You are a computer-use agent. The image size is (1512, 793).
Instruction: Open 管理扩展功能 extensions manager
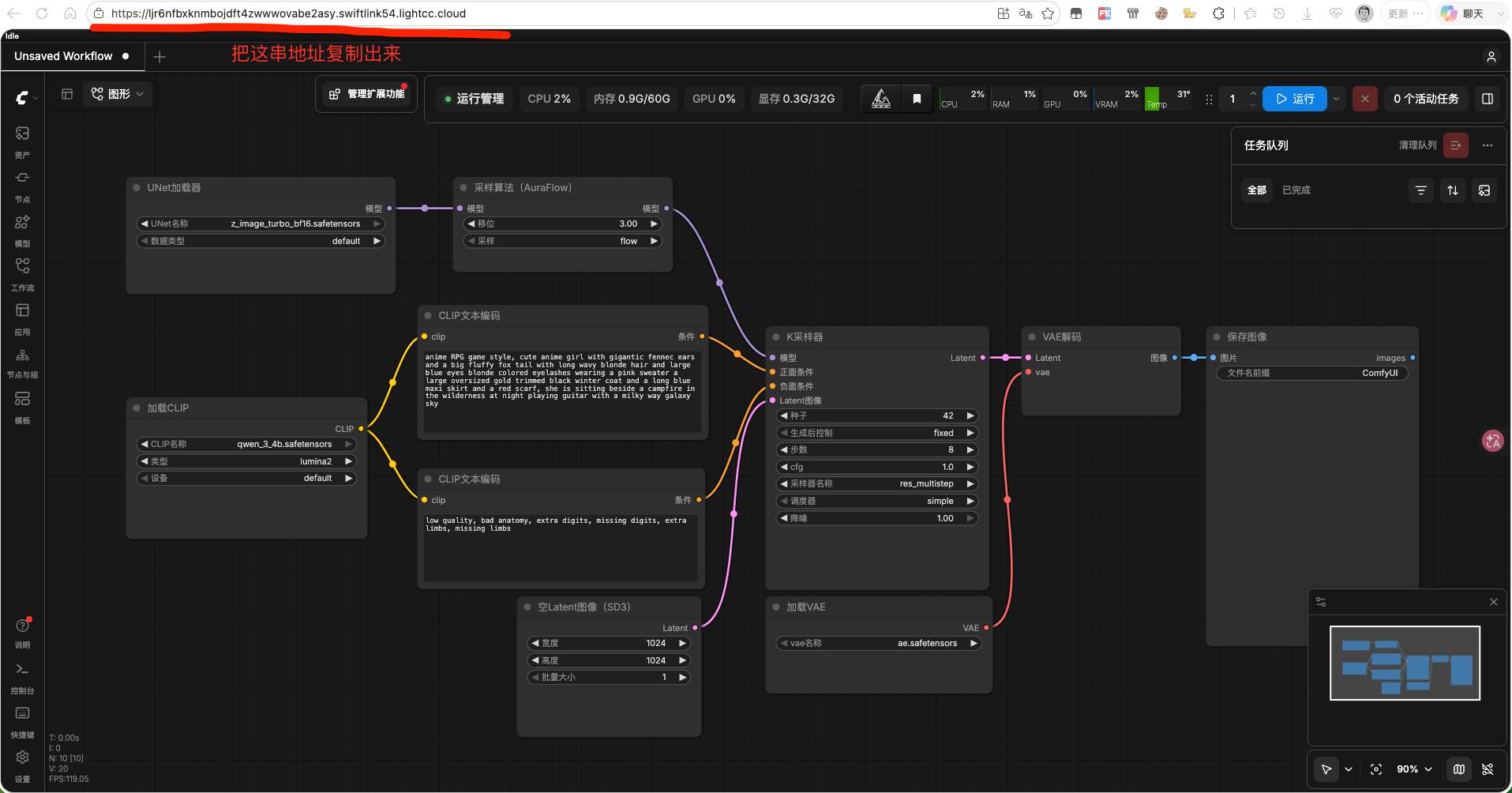tap(366, 94)
